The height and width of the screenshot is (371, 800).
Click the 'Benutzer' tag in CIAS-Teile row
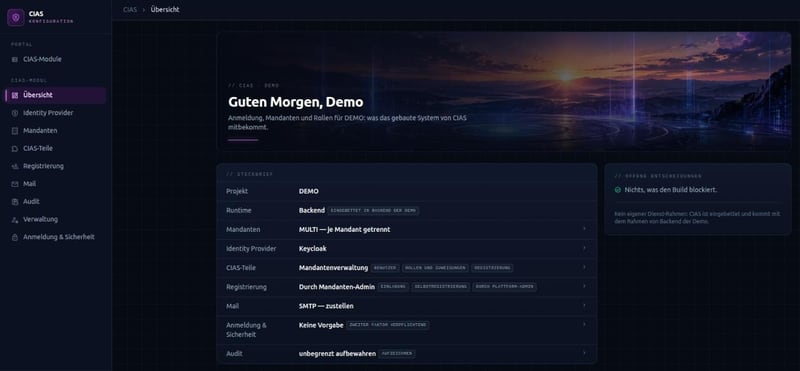(x=385, y=268)
